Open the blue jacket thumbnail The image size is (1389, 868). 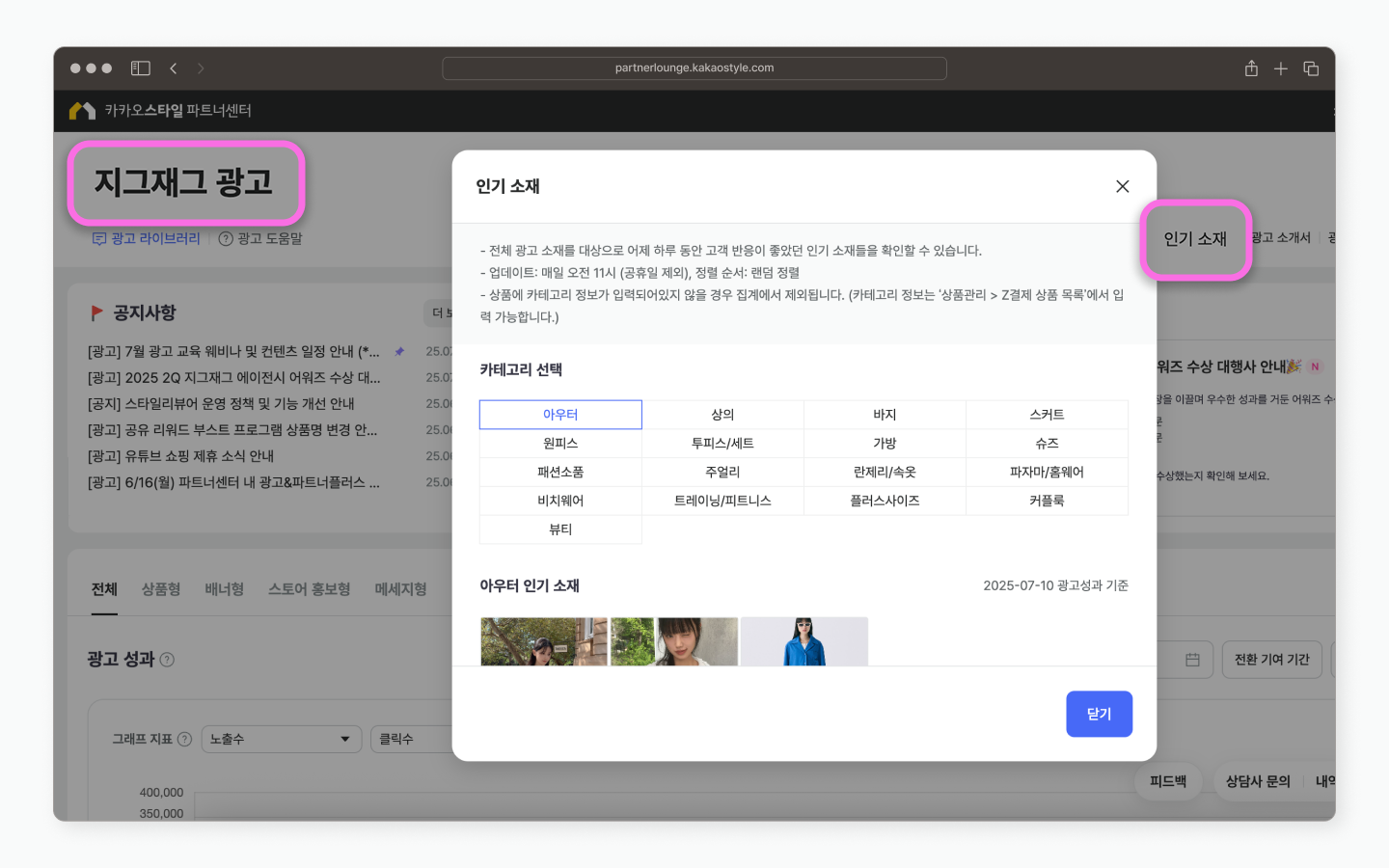[x=804, y=641]
